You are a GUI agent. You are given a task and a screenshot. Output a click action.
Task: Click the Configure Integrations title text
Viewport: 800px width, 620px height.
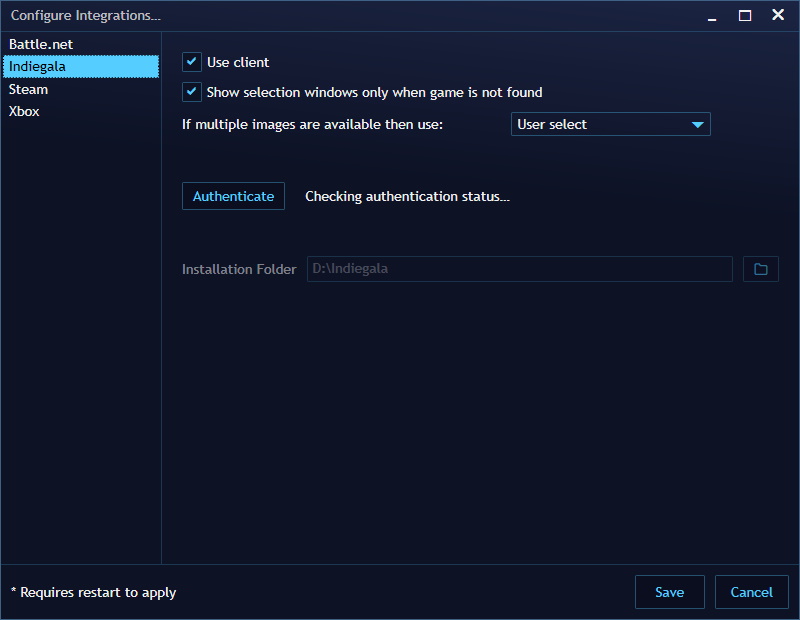[86, 15]
